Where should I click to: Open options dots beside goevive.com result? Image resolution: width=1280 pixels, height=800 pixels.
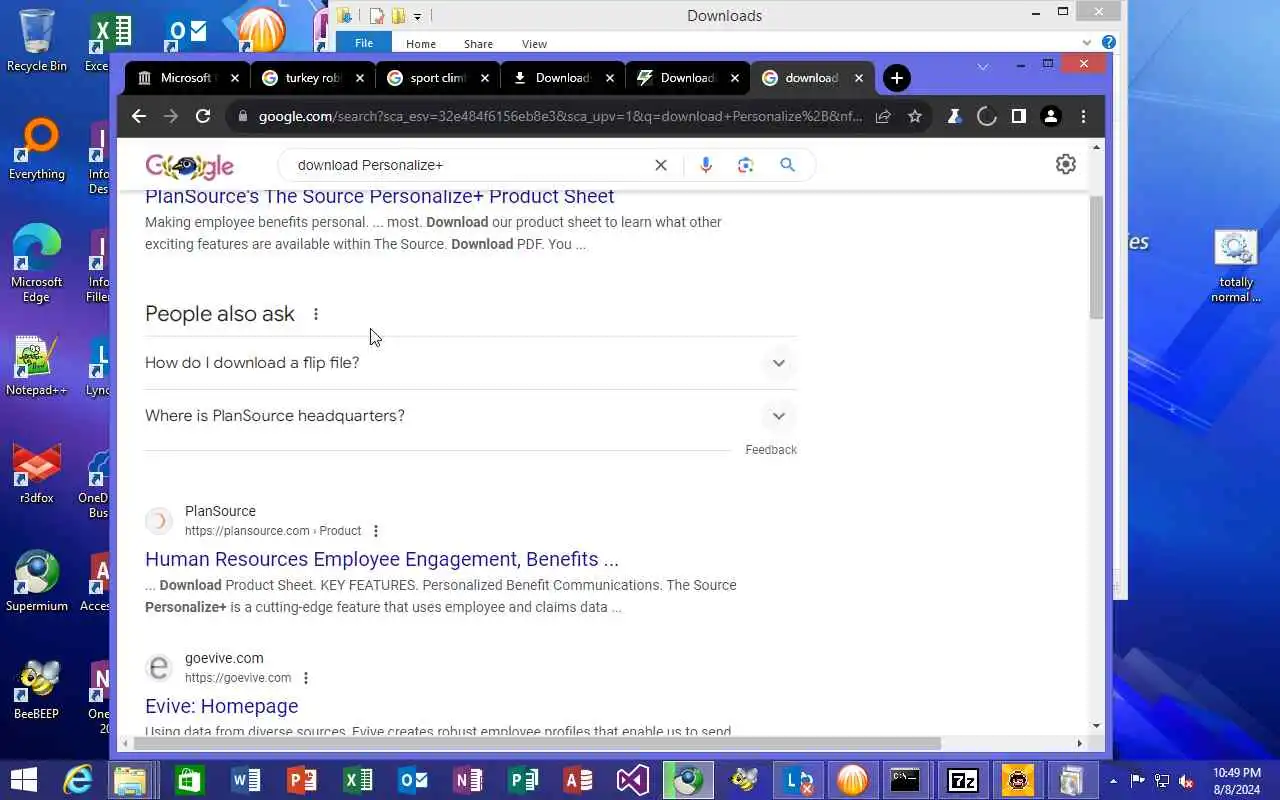pos(306,678)
